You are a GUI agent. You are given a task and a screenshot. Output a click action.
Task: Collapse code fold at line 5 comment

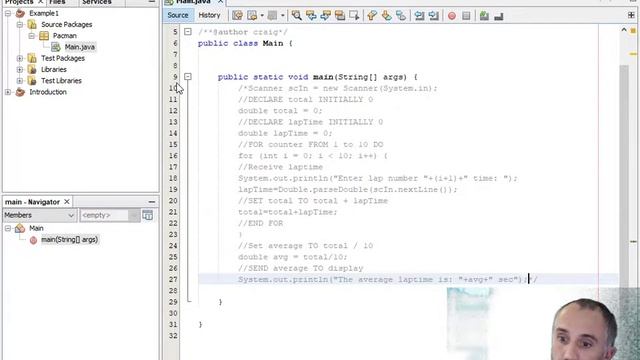[188, 32]
